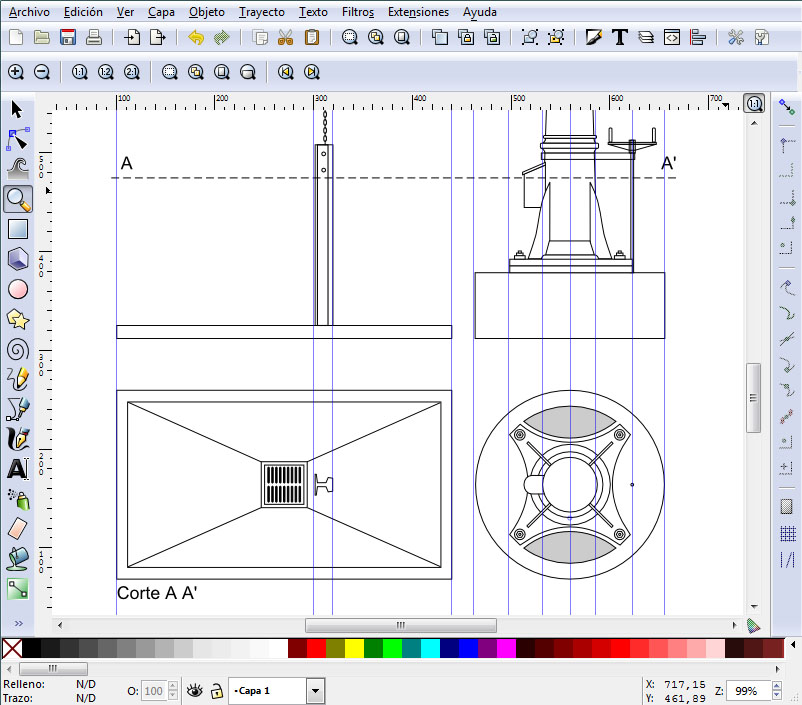The image size is (802, 705).
Task: Toggle snapping with the top snap bar button
Action: coord(786,106)
